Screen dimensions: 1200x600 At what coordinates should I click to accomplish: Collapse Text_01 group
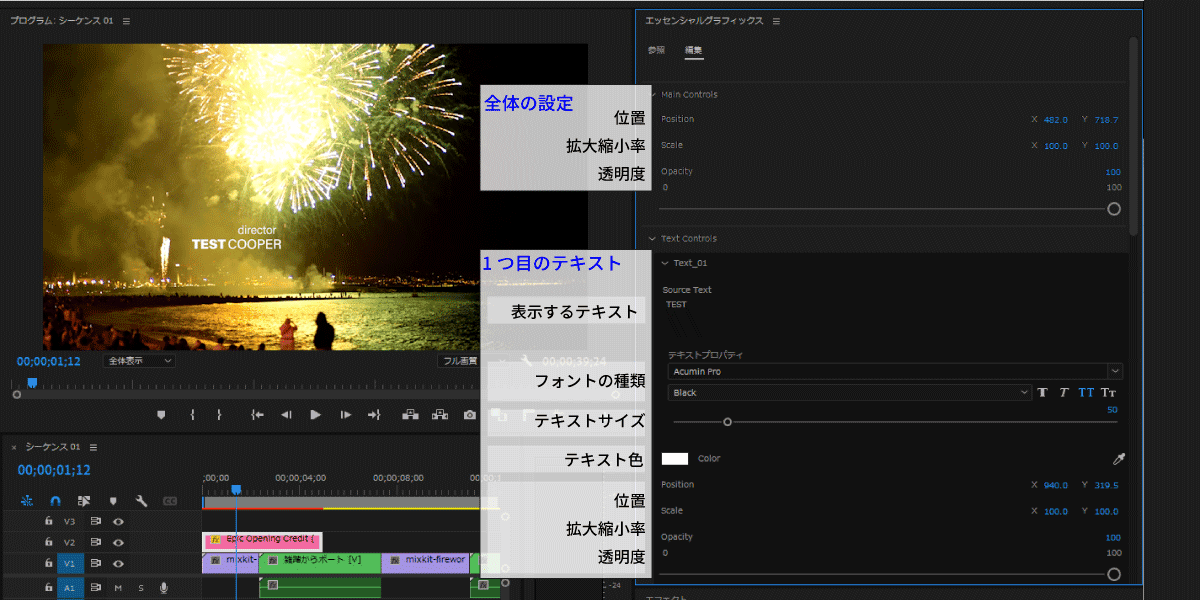tap(665, 263)
